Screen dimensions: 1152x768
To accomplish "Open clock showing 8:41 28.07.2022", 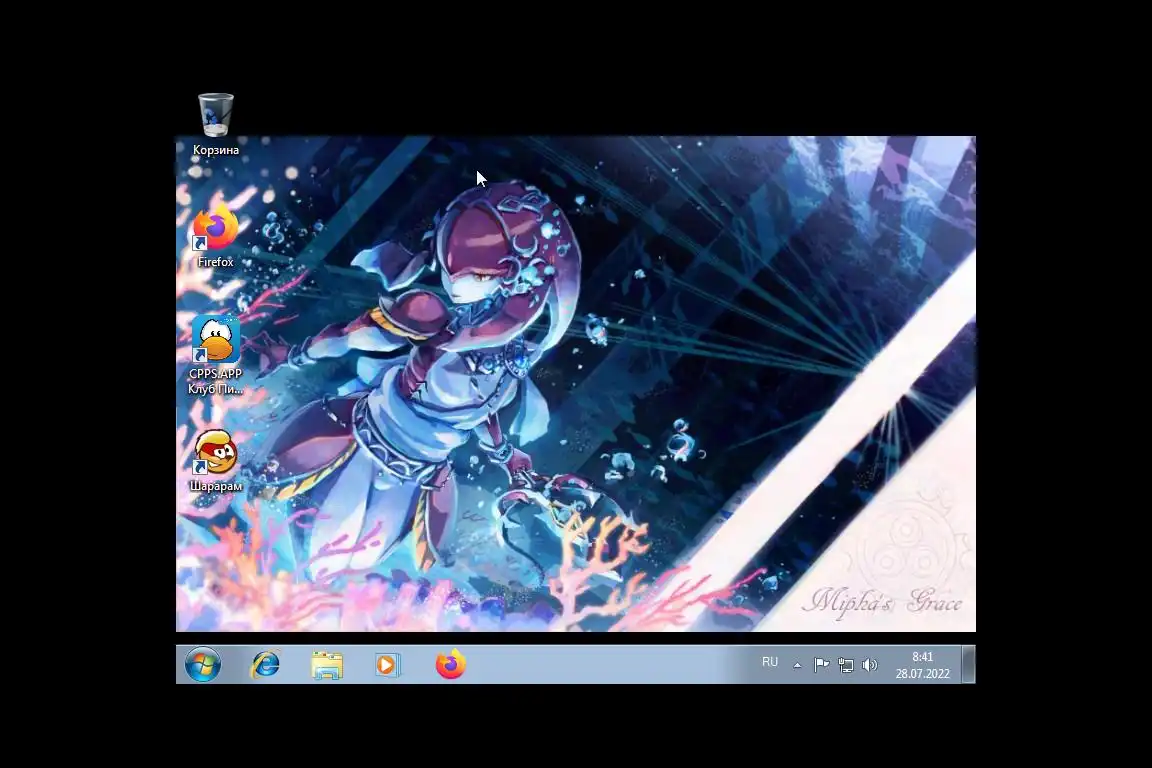I will pos(923,665).
